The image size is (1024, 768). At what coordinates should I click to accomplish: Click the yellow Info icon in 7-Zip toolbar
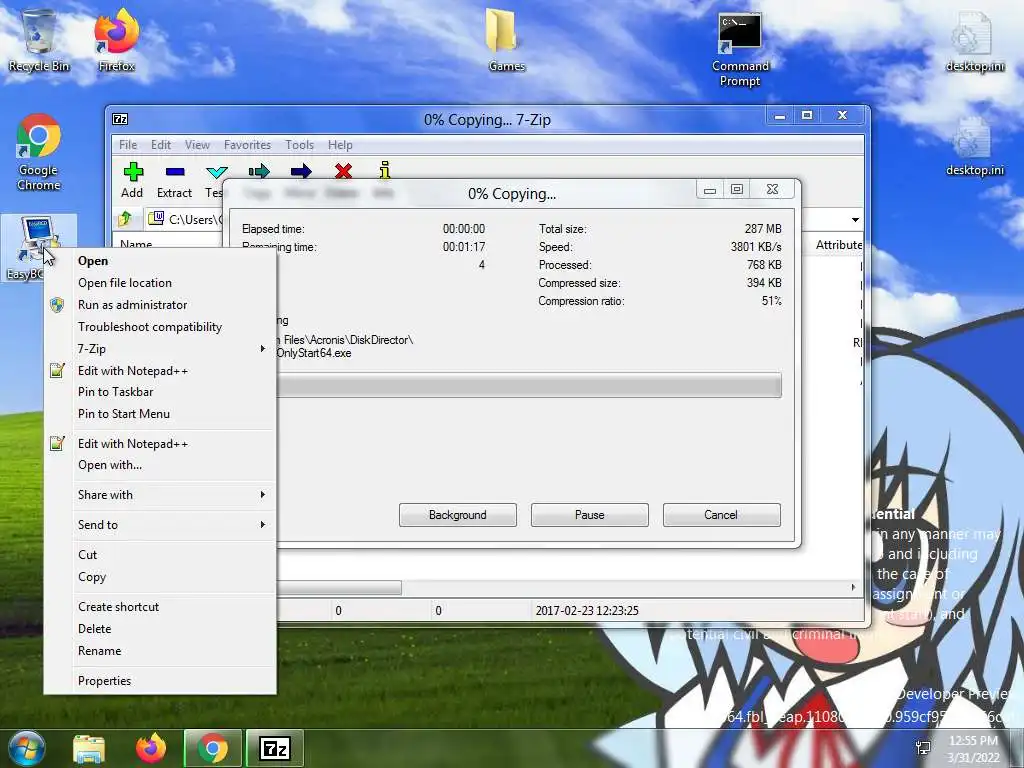point(385,170)
